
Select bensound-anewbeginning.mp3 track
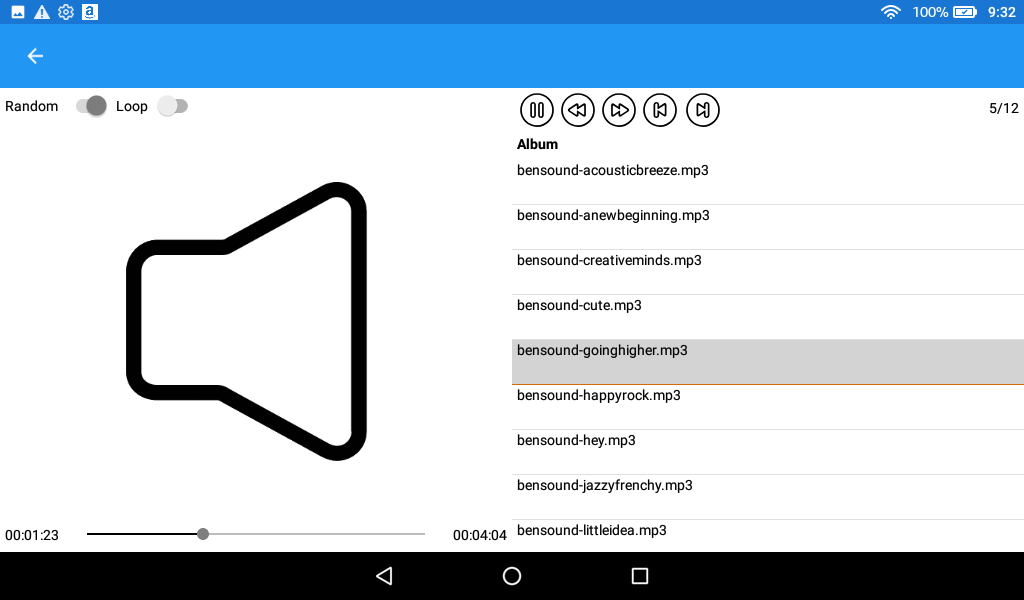(768, 227)
